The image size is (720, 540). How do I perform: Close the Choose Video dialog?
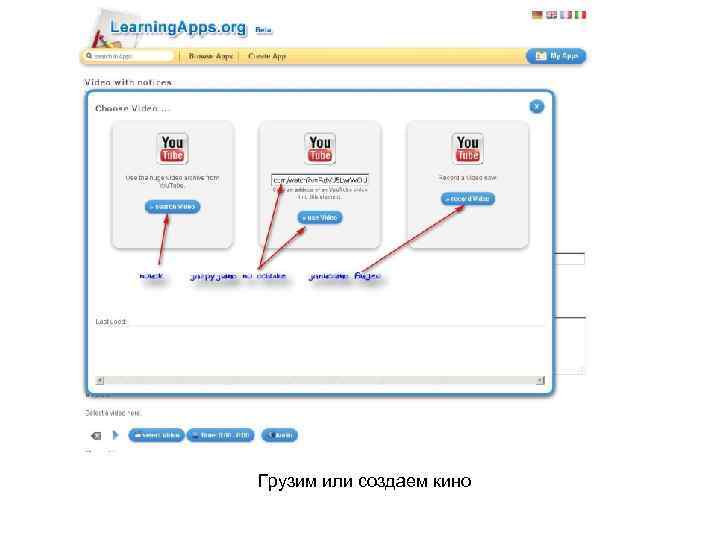tap(536, 107)
